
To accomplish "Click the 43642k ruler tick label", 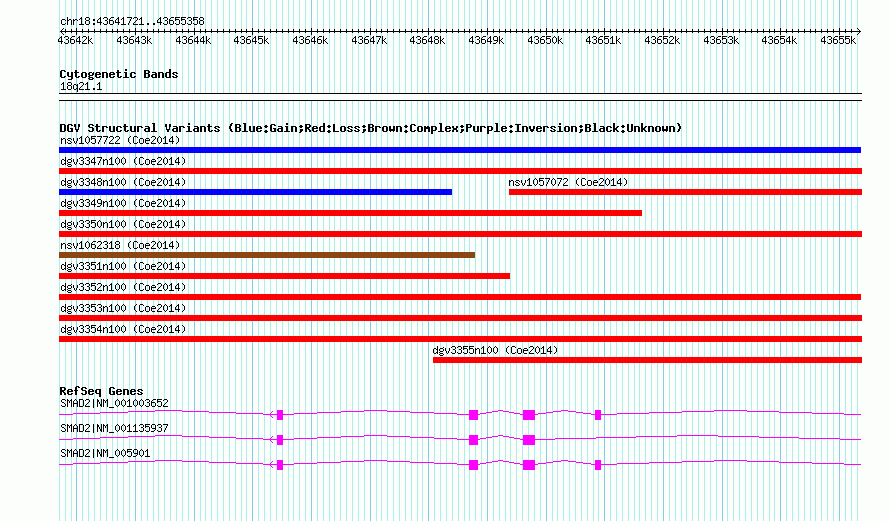I will point(75,40).
